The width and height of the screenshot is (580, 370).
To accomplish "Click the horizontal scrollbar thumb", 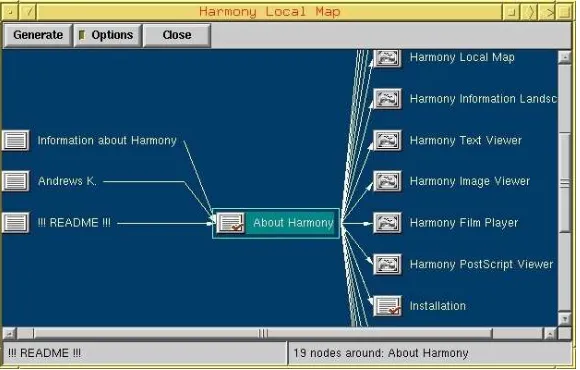I will coord(263,334).
